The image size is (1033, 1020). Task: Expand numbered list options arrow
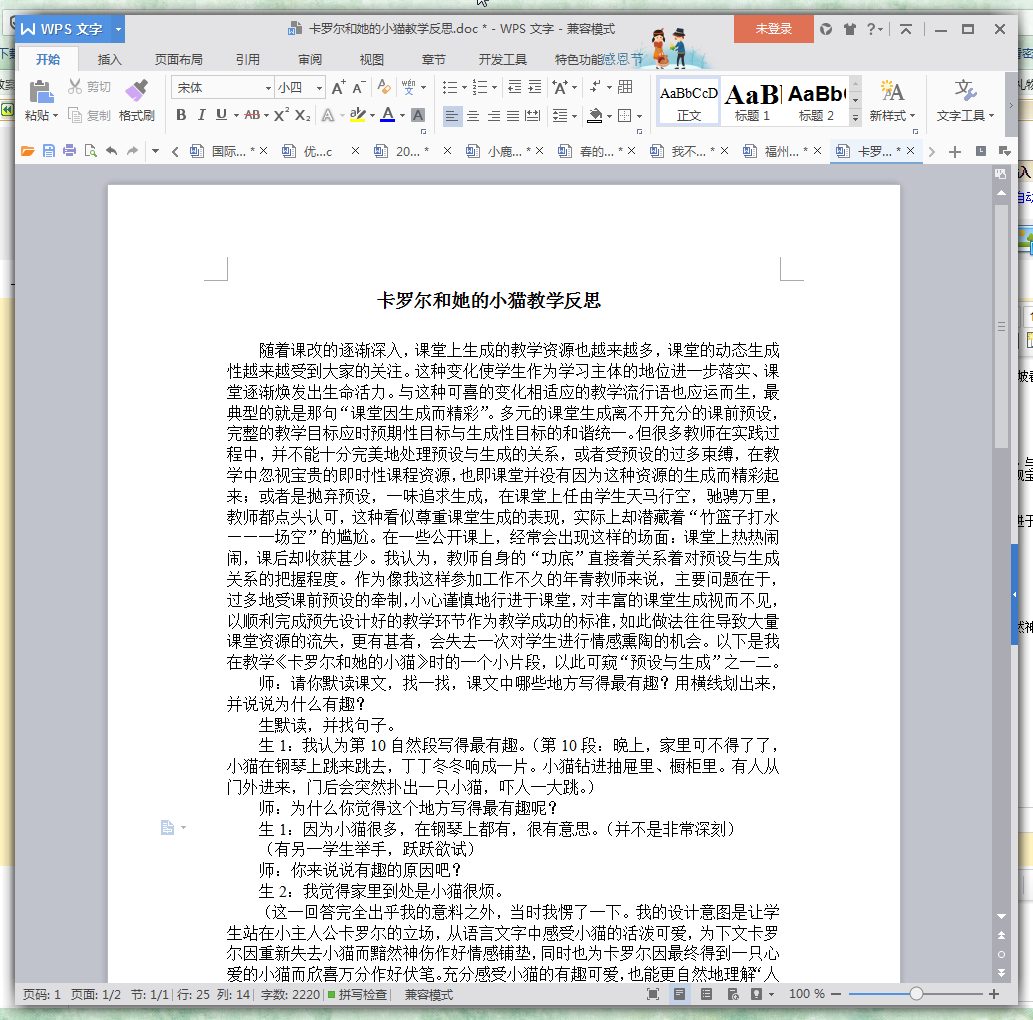494,88
